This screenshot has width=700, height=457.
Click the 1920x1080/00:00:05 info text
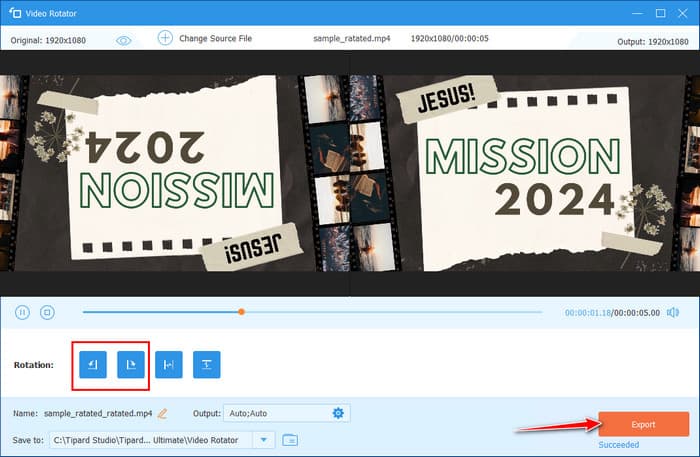tap(450, 38)
